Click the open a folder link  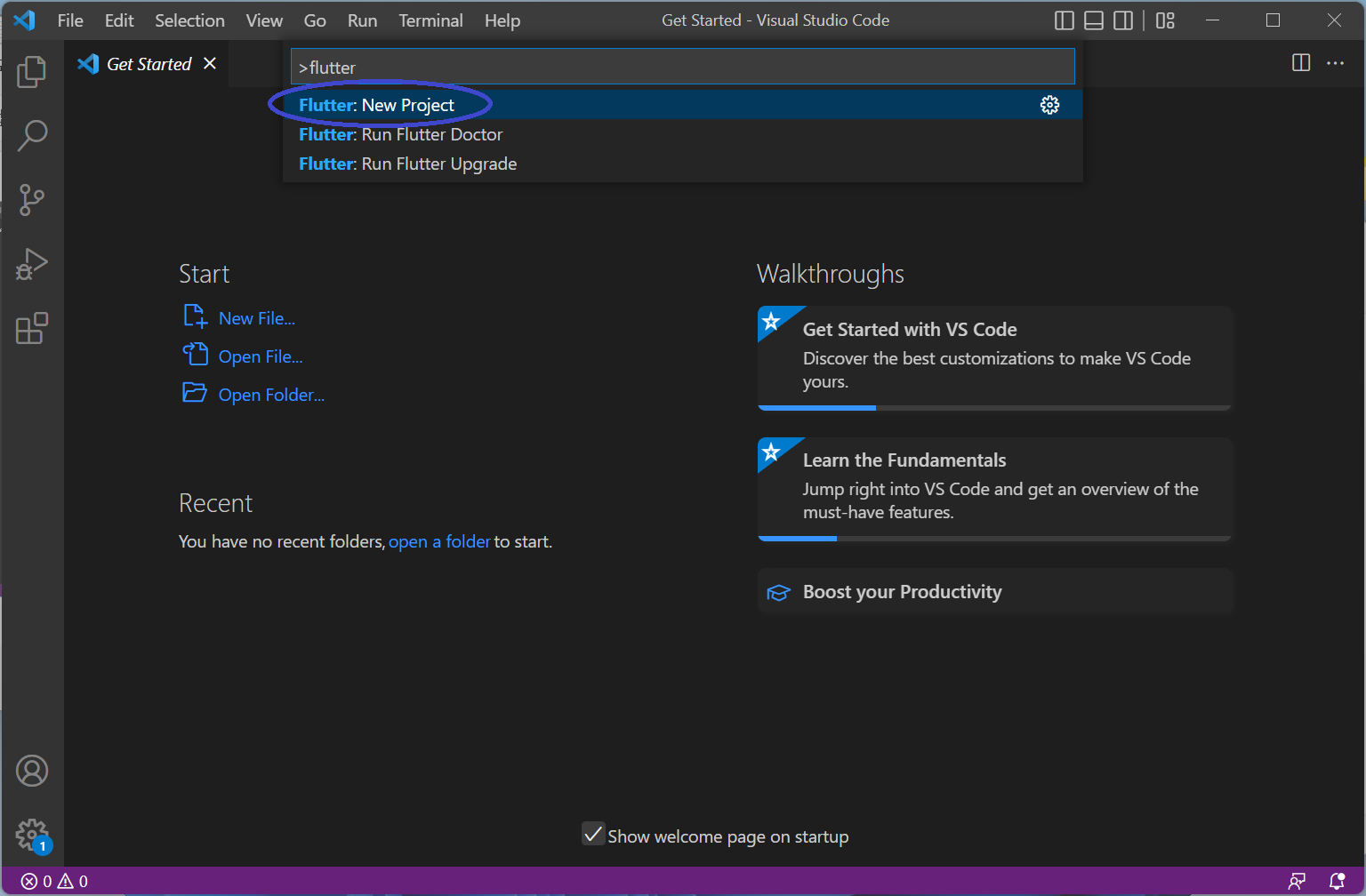point(439,541)
